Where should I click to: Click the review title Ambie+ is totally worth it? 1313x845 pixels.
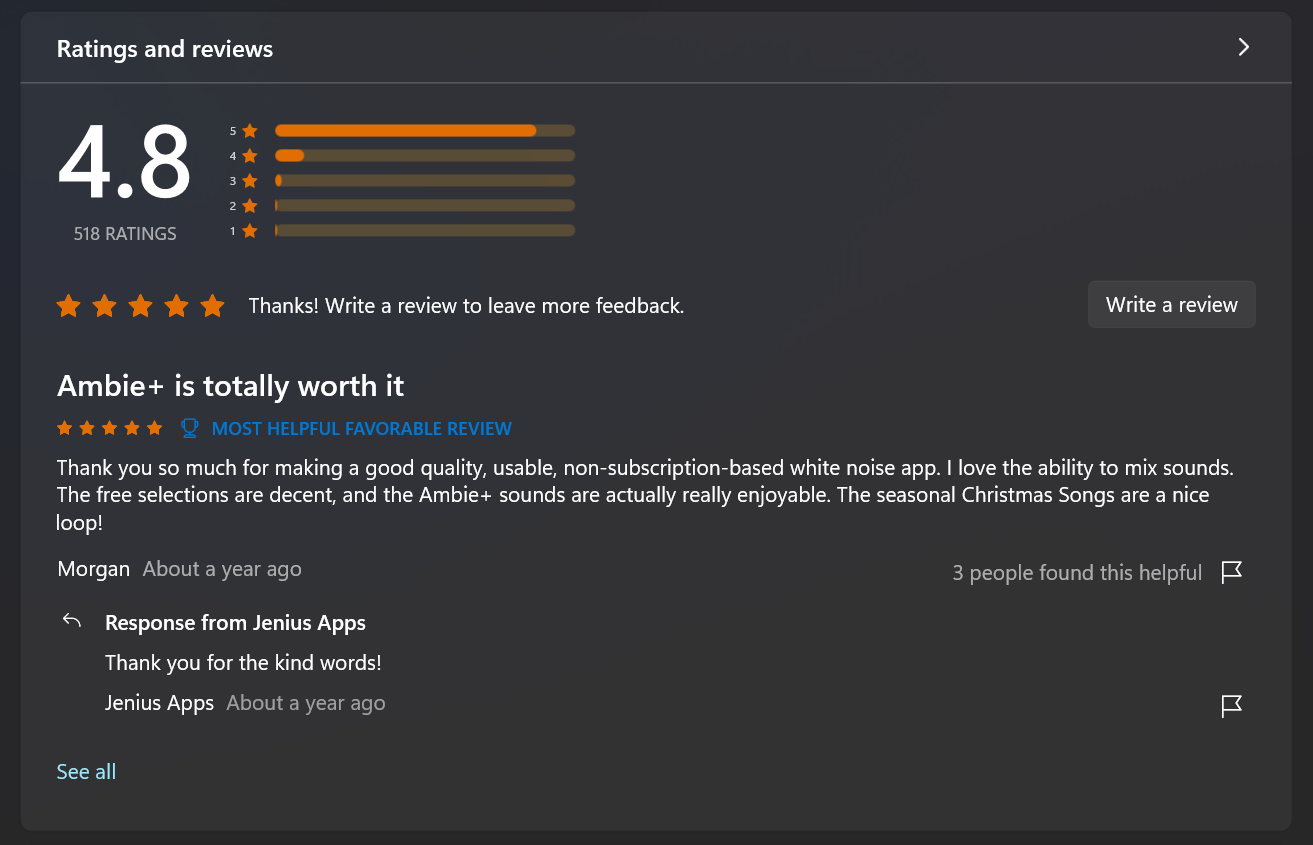click(x=231, y=385)
